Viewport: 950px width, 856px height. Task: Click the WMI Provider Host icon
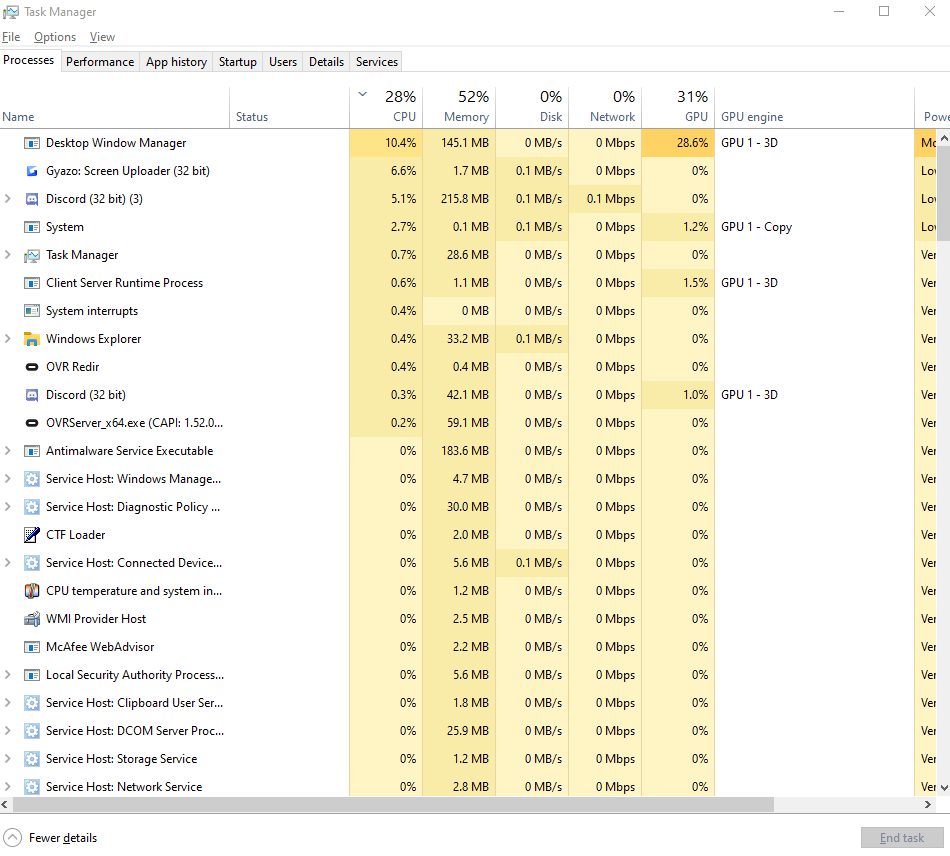pos(31,619)
